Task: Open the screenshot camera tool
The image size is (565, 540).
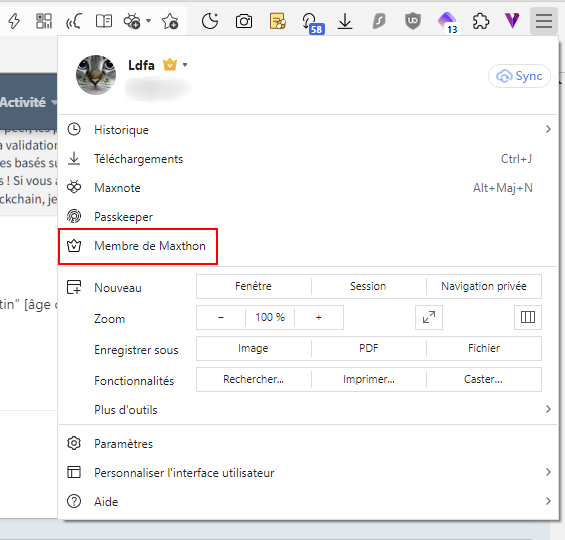Action: coord(244,21)
